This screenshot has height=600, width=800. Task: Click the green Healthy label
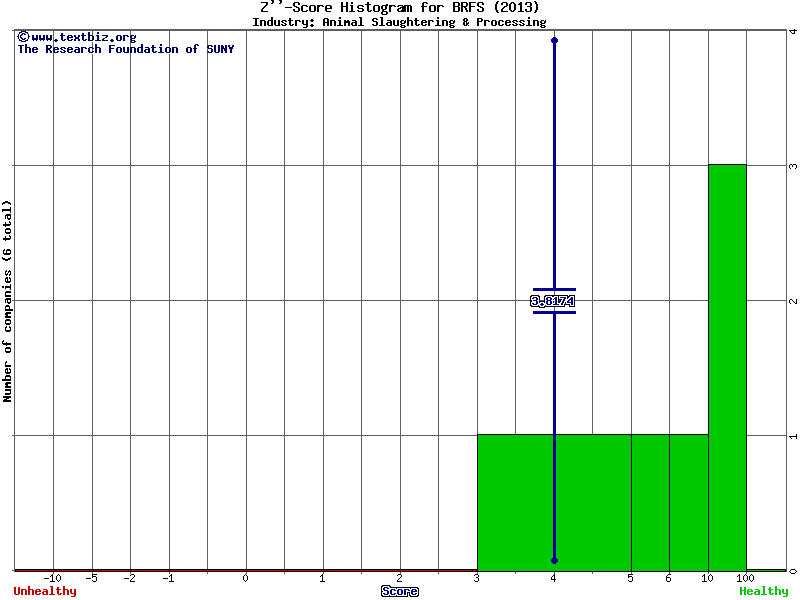(x=764, y=591)
